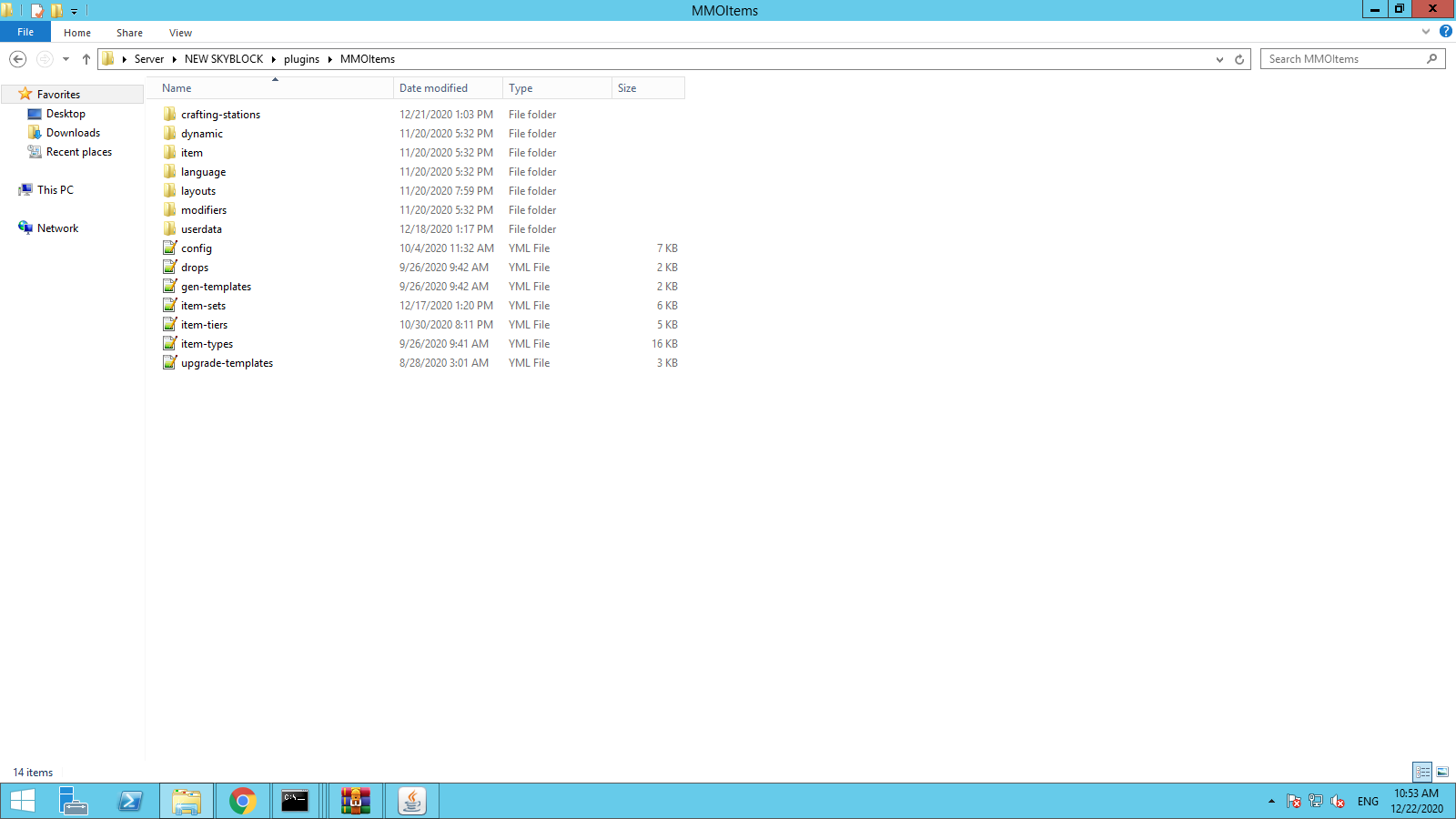
Task: Open the crafting-stations folder
Action: (x=220, y=115)
